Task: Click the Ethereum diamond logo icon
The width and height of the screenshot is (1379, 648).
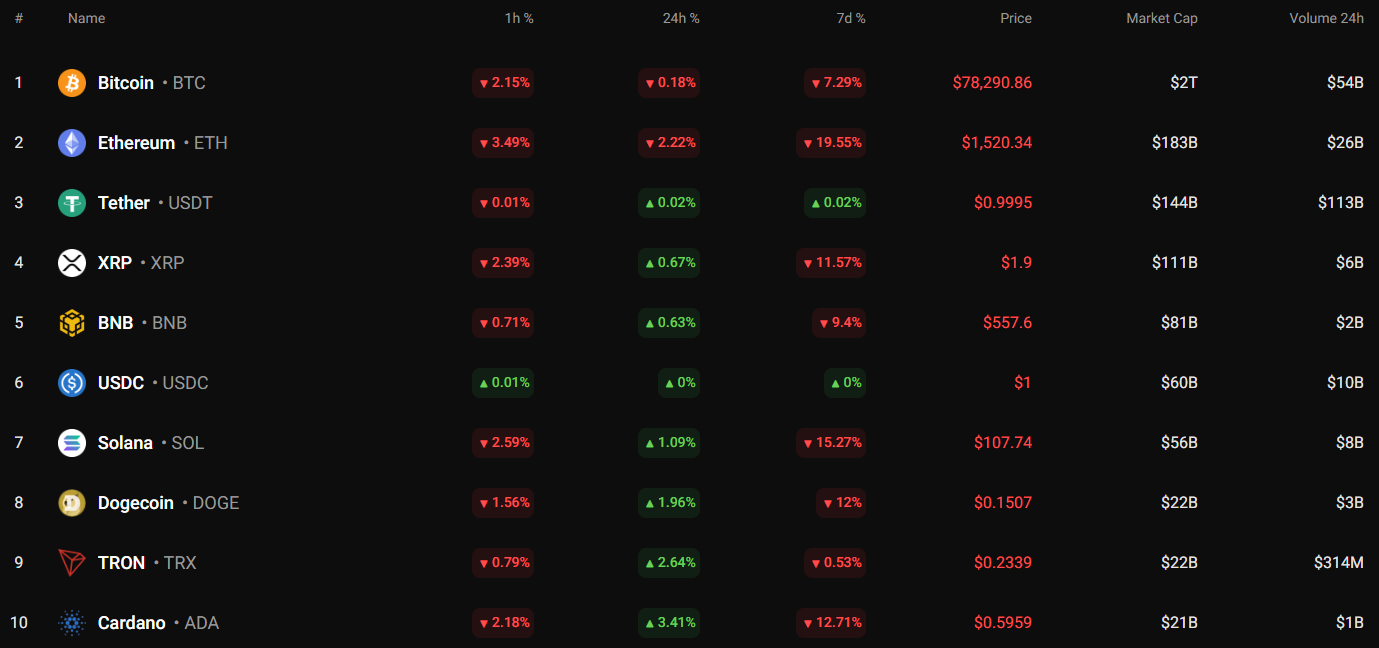Action: tap(72, 143)
